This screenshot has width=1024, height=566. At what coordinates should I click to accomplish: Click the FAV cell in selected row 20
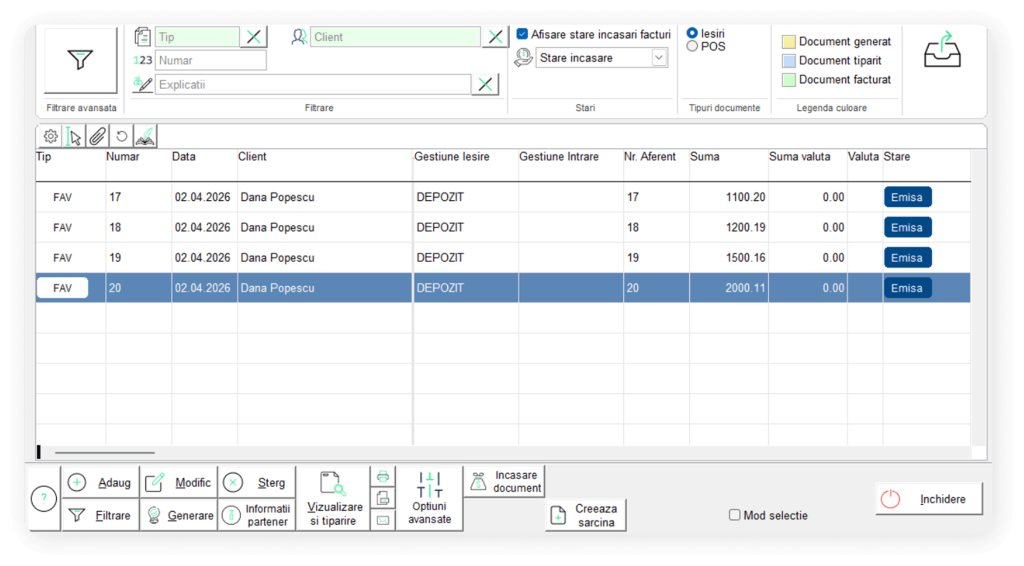pos(63,288)
